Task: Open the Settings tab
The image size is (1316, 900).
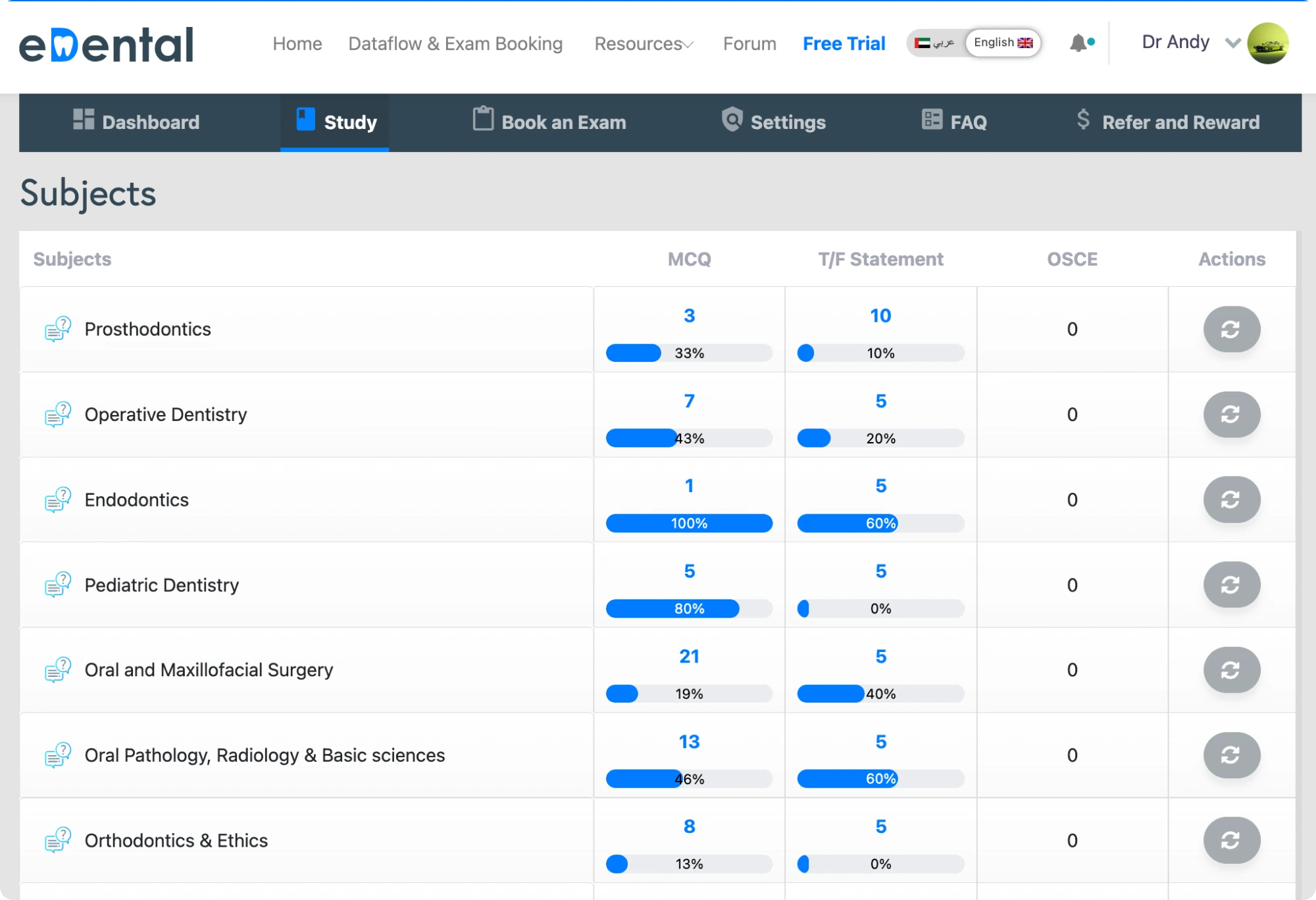Action: (x=773, y=122)
